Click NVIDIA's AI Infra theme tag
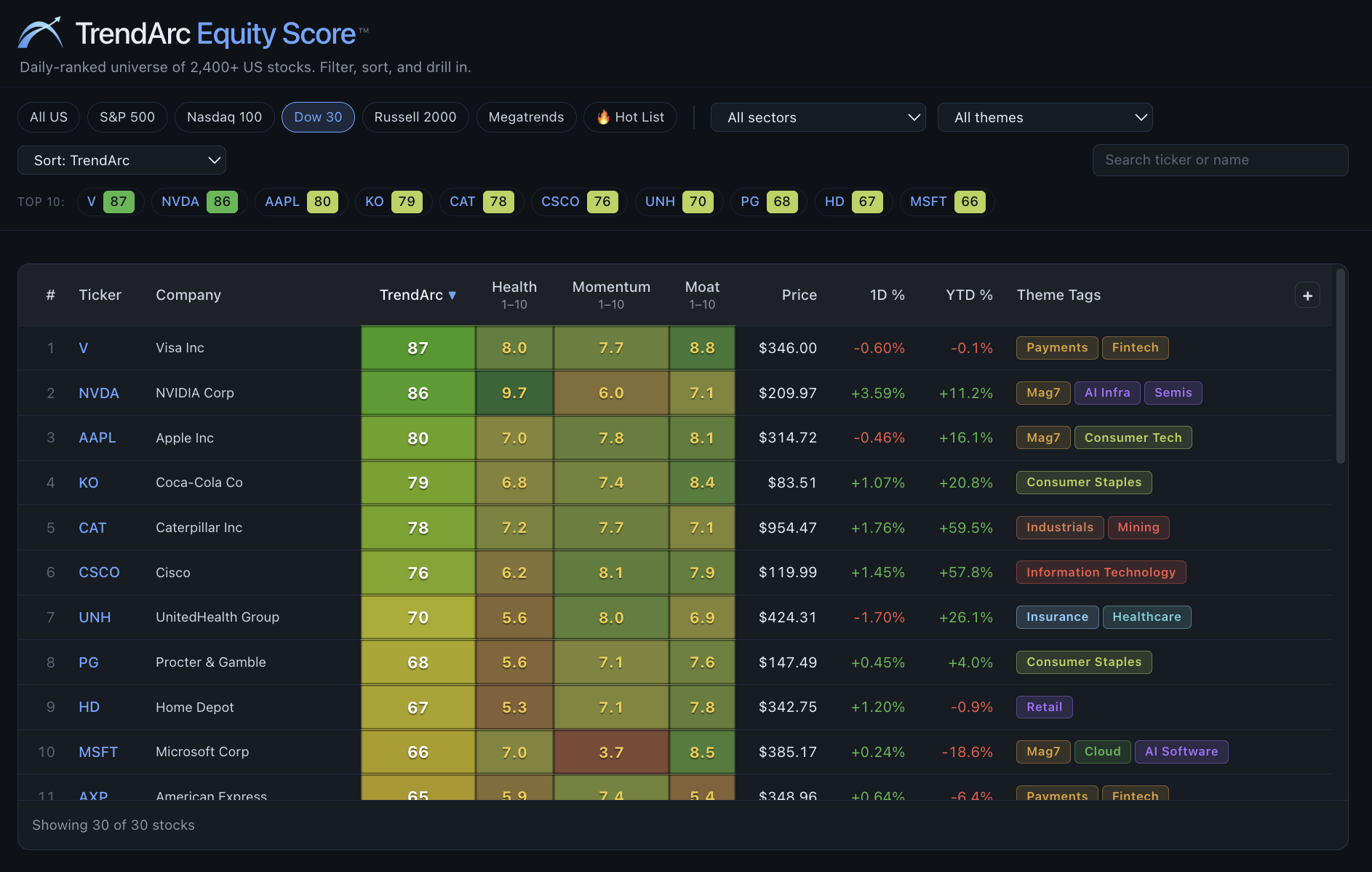Screen dimensions: 1372x872 (1107, 393)
